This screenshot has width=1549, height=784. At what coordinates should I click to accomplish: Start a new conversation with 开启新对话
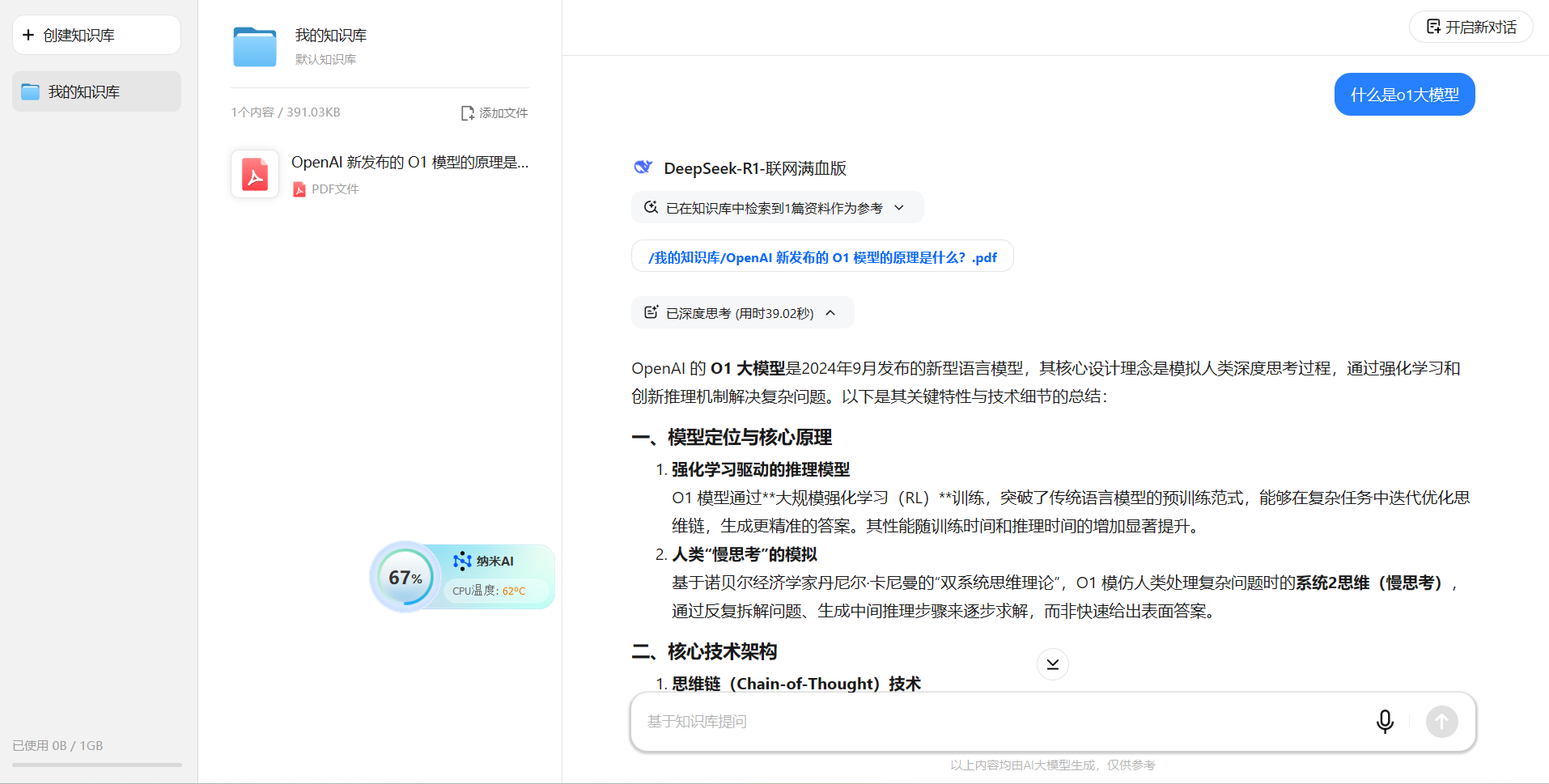[x=1470, y=27]
